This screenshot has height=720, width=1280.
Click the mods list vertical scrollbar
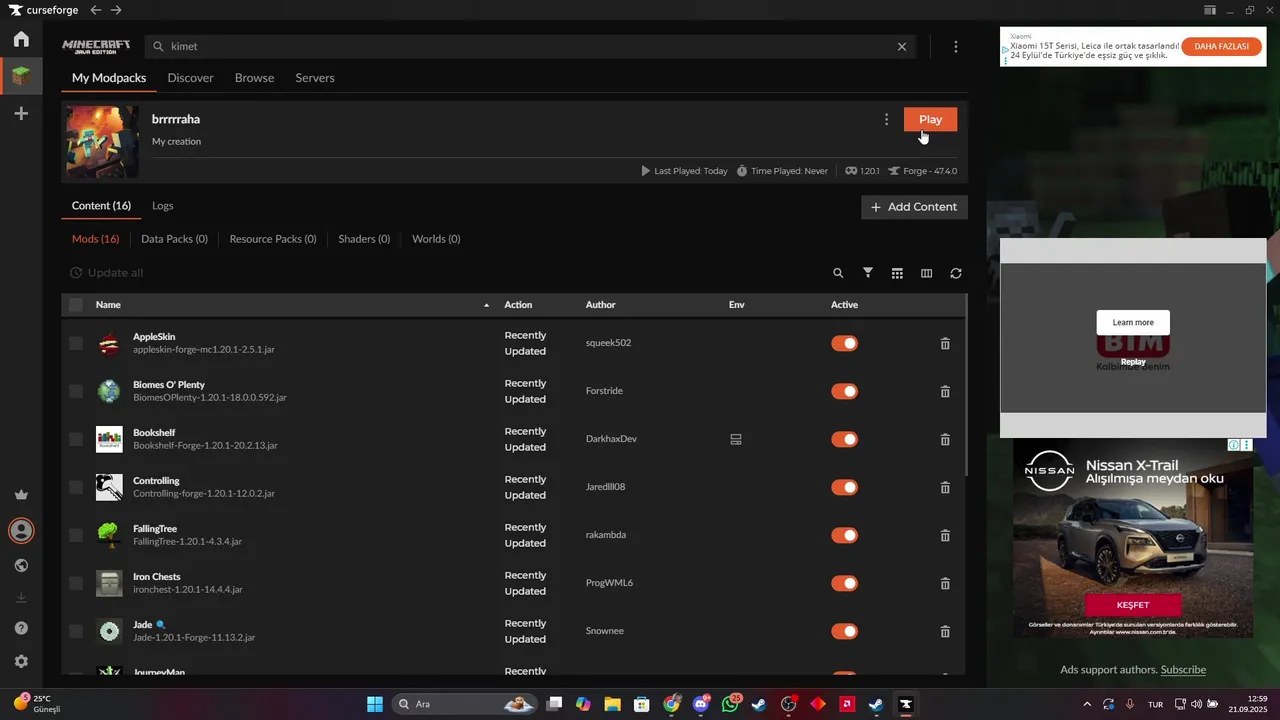(x=967, y=385)
